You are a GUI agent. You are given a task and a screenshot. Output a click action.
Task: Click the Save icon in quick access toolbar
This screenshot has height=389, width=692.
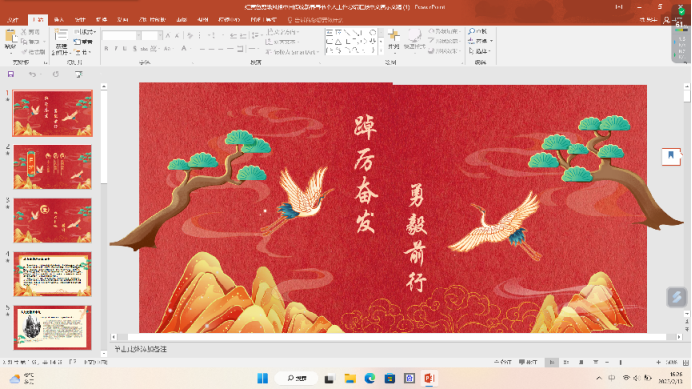(11, 74)
